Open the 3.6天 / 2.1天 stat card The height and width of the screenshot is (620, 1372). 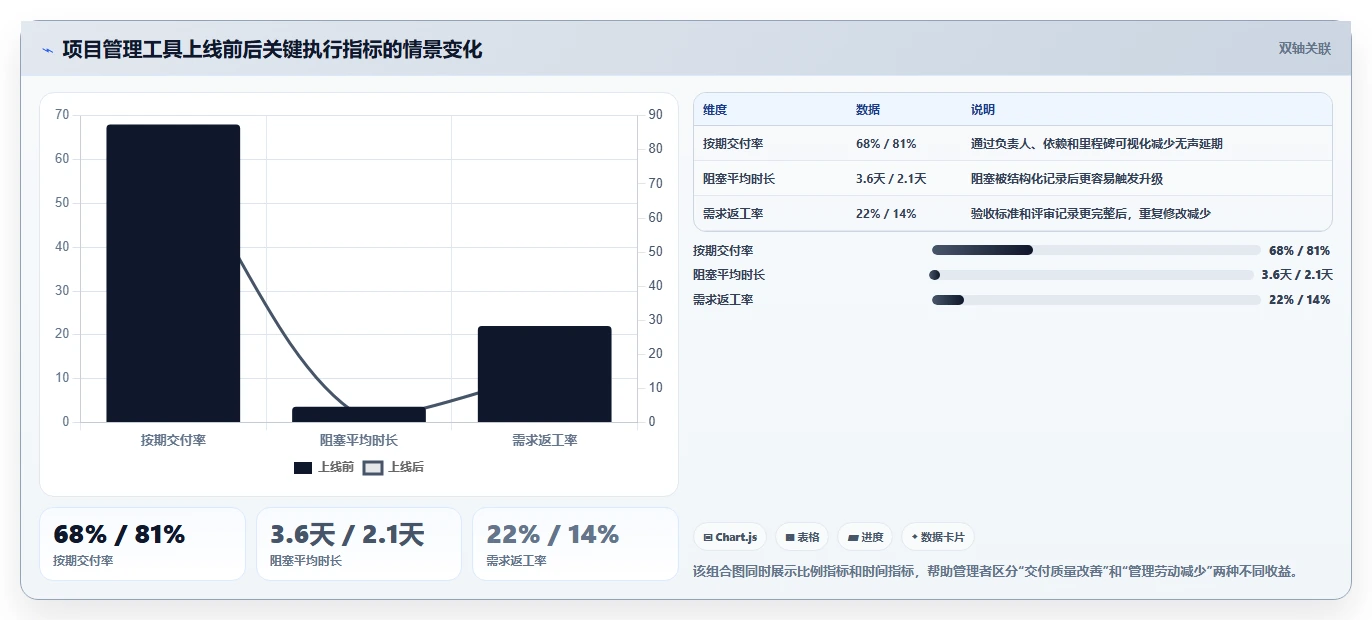click(x=359, y=544)
